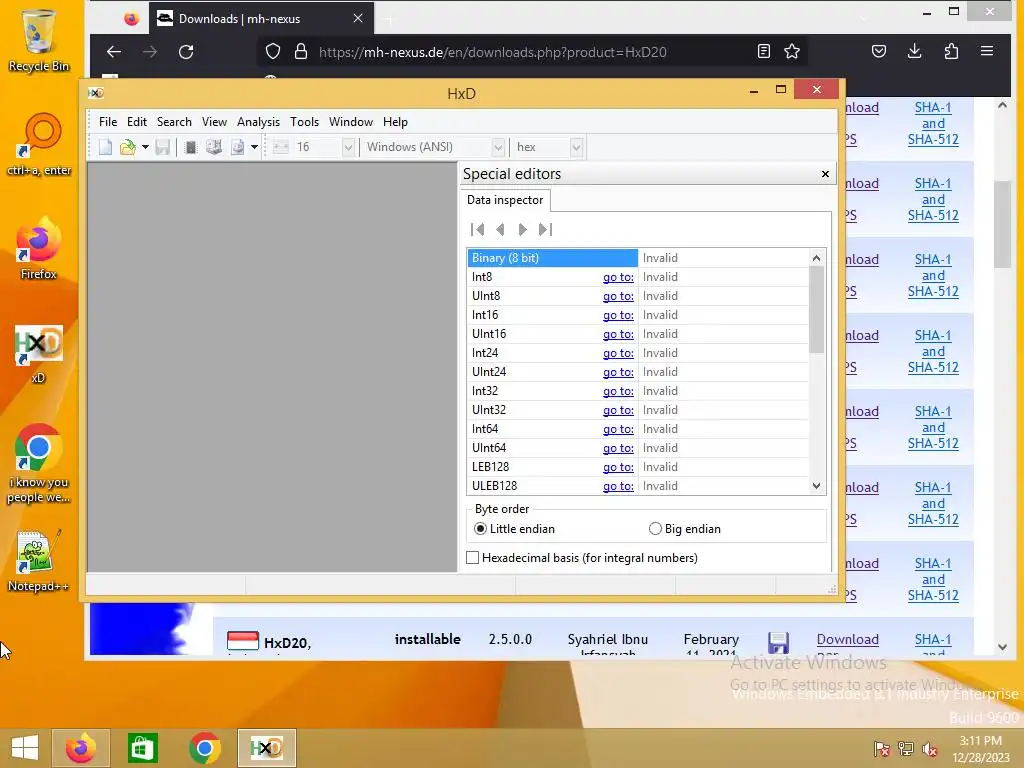This screenshot has height=768, width=1024.
Task: Click the Open RAM memory chip icon
Action: (191, 147)
